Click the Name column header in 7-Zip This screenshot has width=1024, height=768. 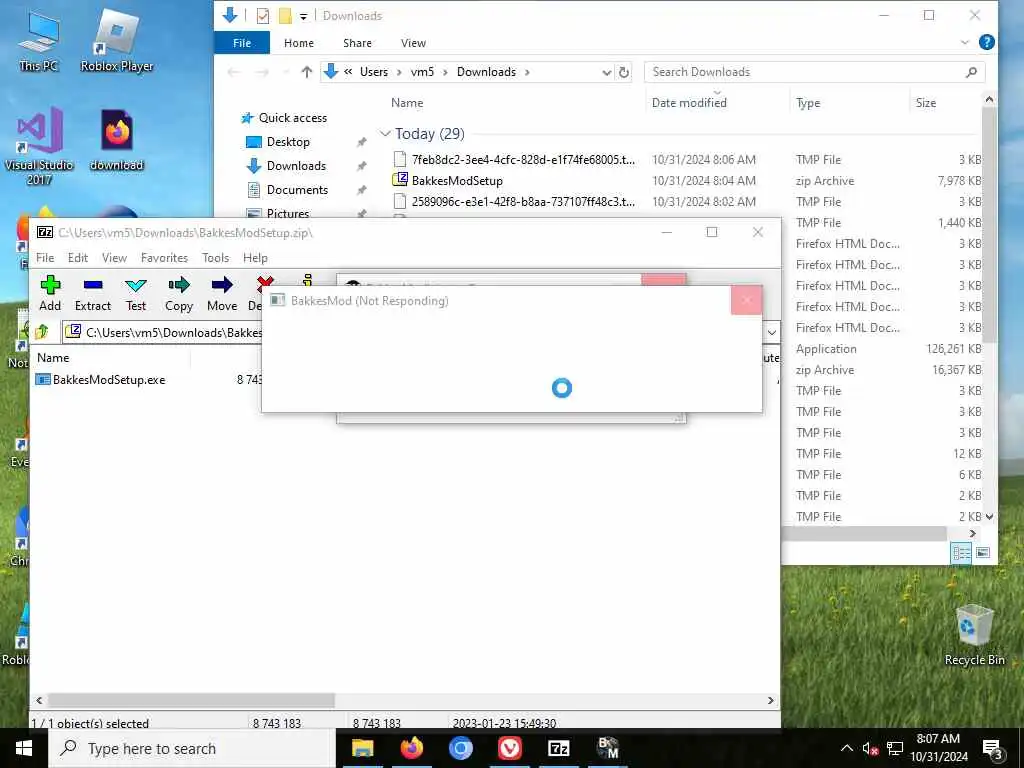coord(53,358)
